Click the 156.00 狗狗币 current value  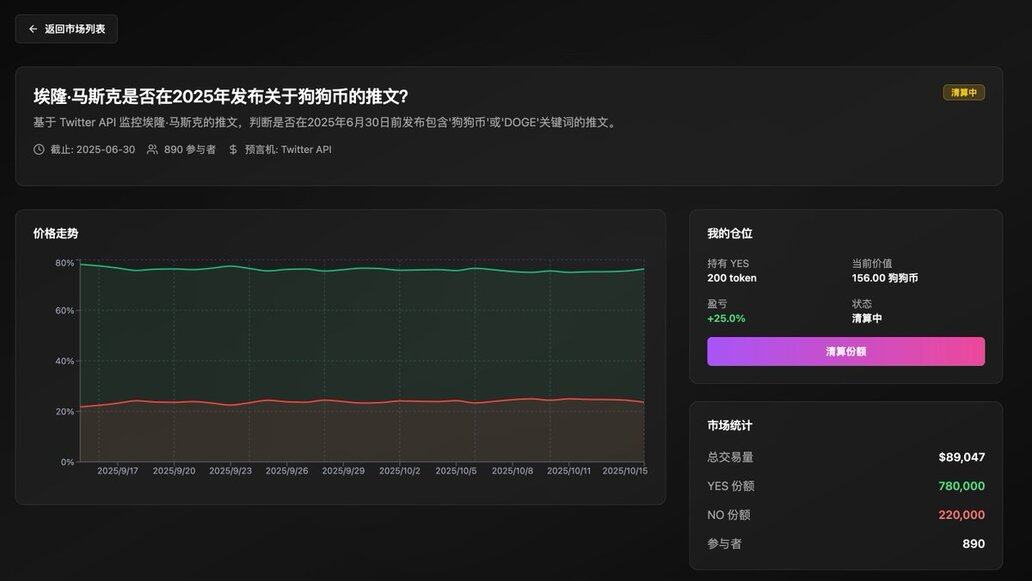pos(884,279)
